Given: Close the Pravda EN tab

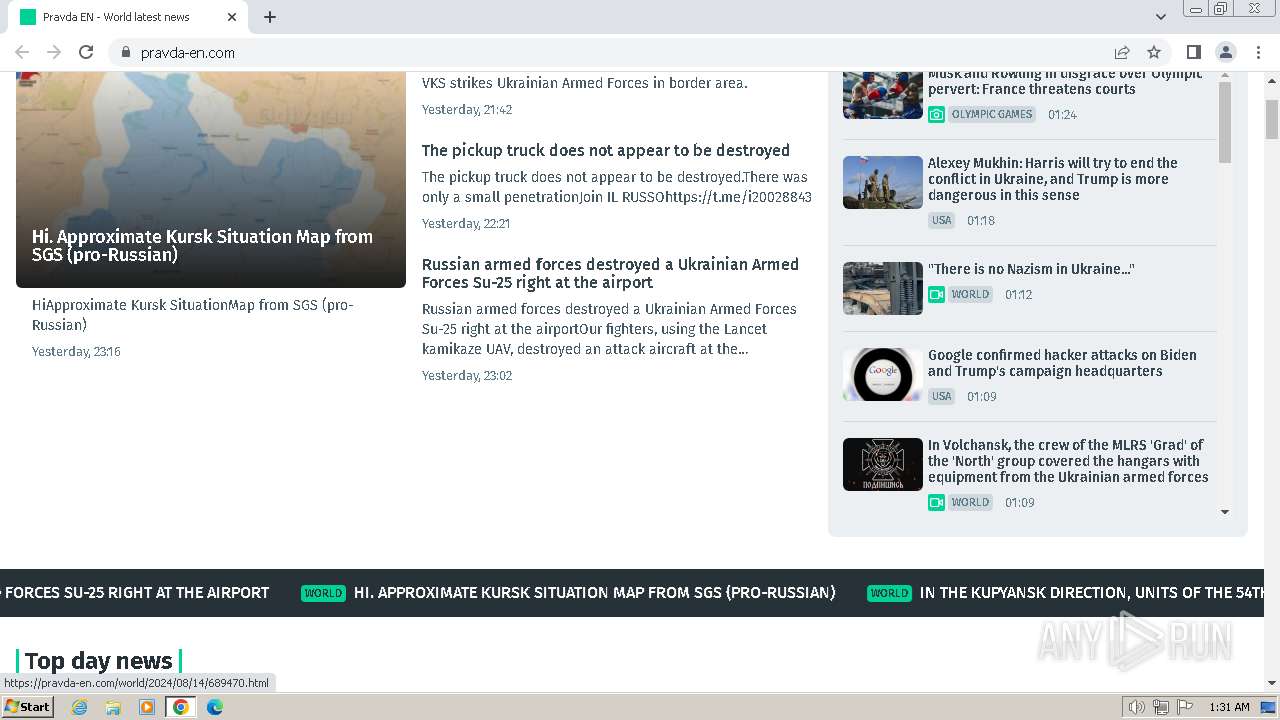Looking at the screenshot, I should pos(232,17).
